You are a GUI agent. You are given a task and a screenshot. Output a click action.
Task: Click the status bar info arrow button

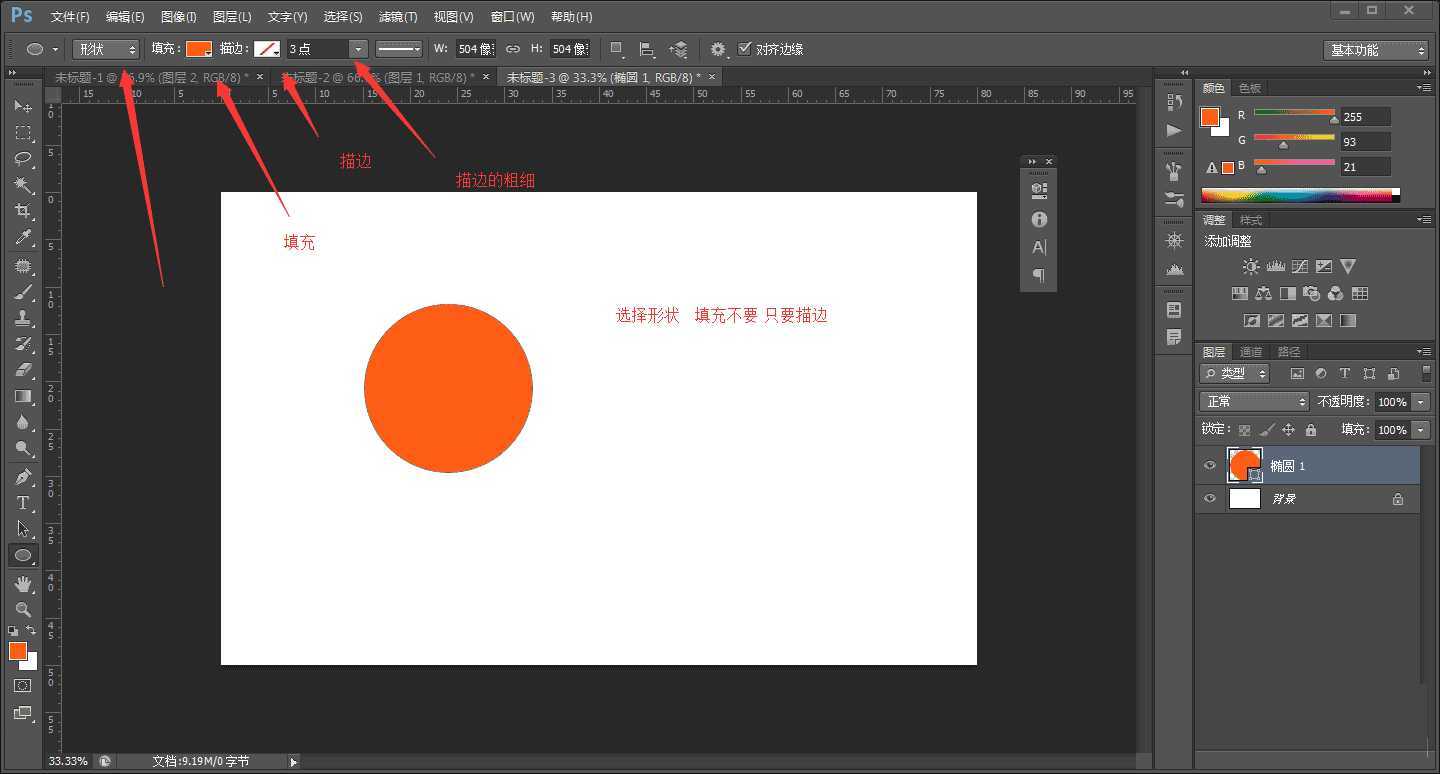click(292, 760)
